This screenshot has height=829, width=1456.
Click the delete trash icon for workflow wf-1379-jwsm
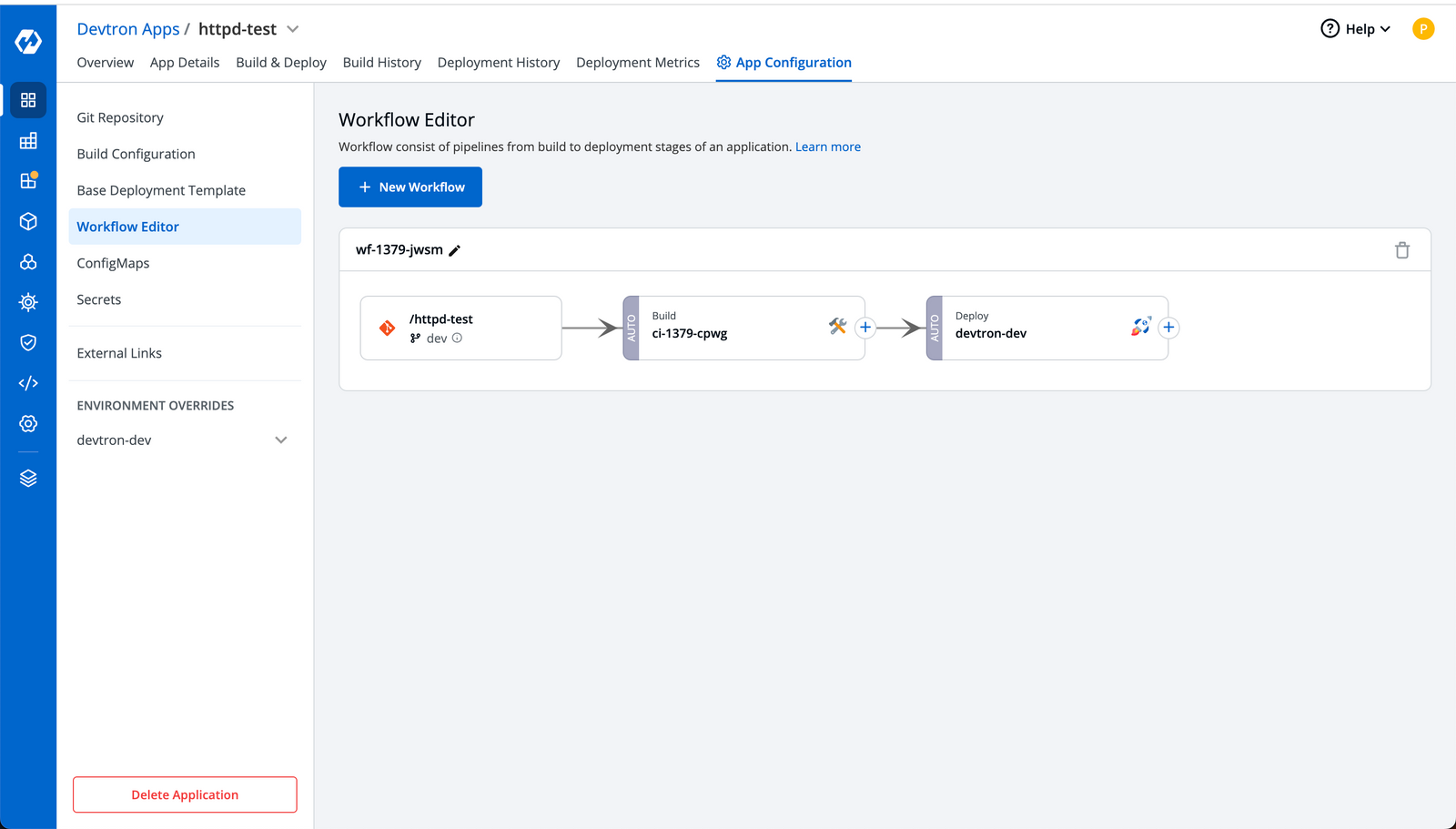pos(1402,249)
